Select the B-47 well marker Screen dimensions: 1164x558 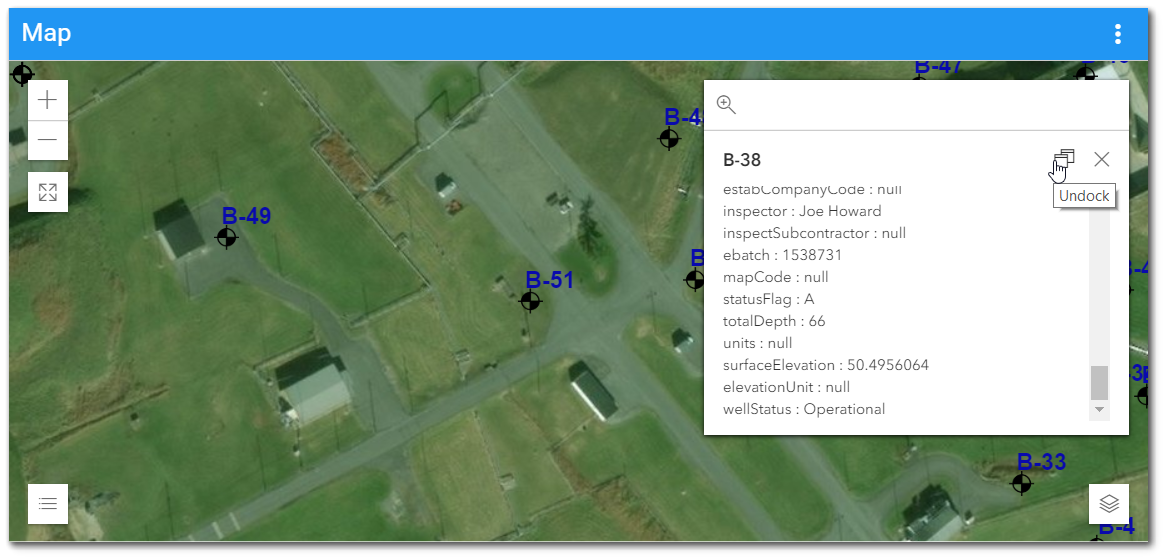[919, 79]
